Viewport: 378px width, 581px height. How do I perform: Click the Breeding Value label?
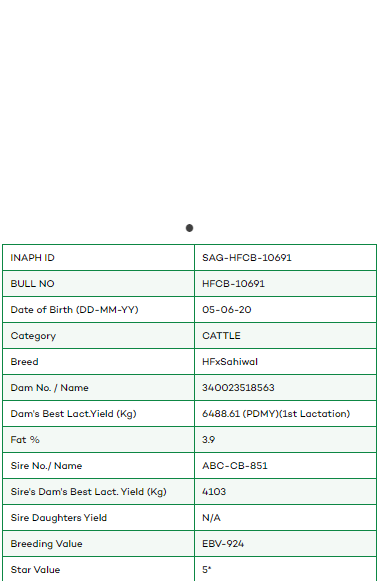pos(46,544)
